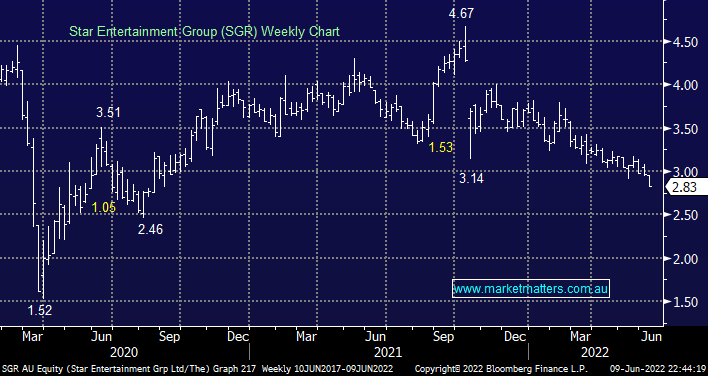Click the 2020 year label
The height and width of the screenshot is (376, 708).
click(x=124, y=352)
